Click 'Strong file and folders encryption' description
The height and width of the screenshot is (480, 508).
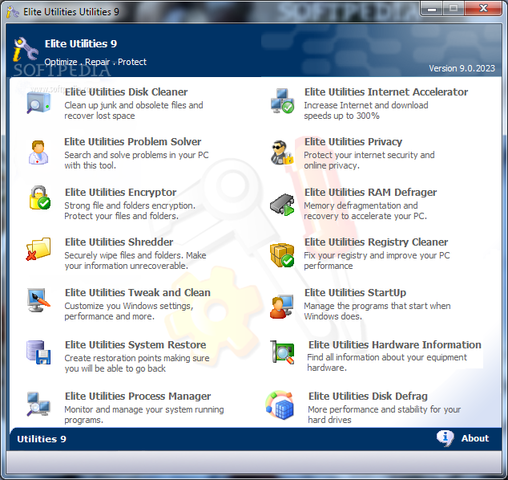(x=130, y=211)
